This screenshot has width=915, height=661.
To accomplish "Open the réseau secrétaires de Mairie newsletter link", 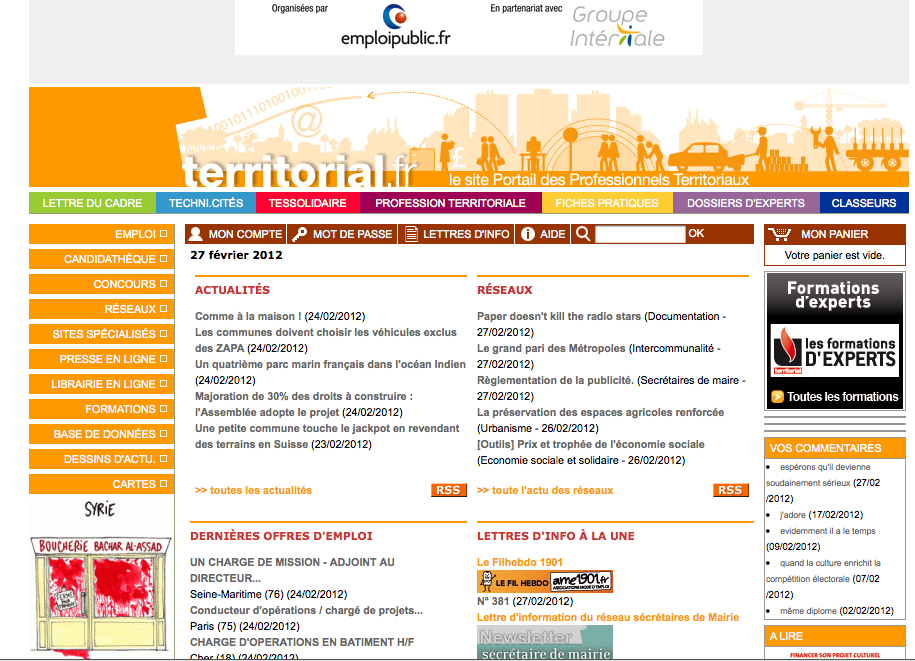I will point(608,617).
